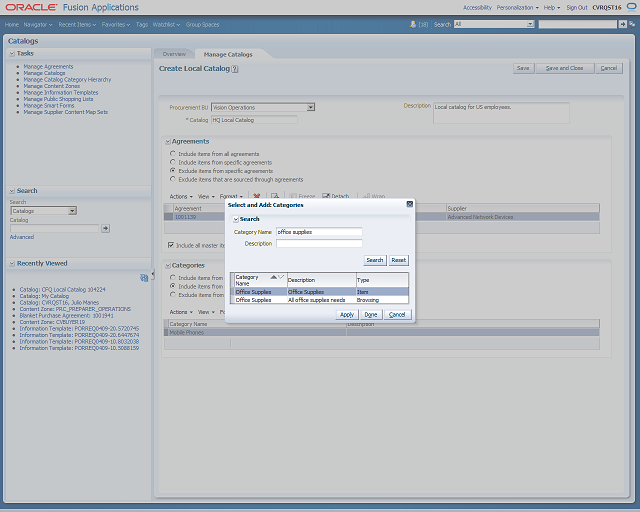Click the Home link in navigation bar
640x512 pixels.
coord(11,24)
